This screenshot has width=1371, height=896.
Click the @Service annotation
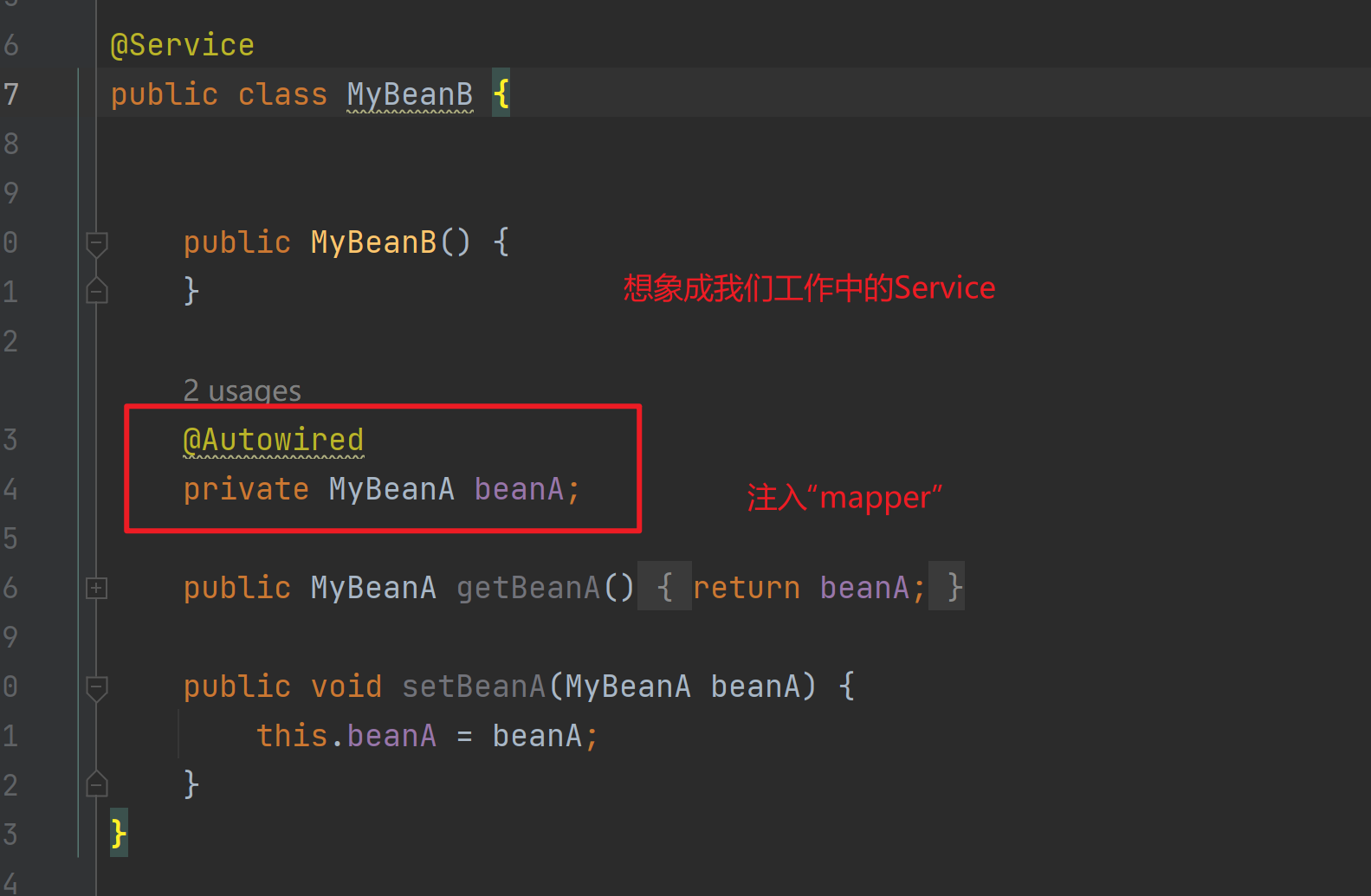[183, 45]
